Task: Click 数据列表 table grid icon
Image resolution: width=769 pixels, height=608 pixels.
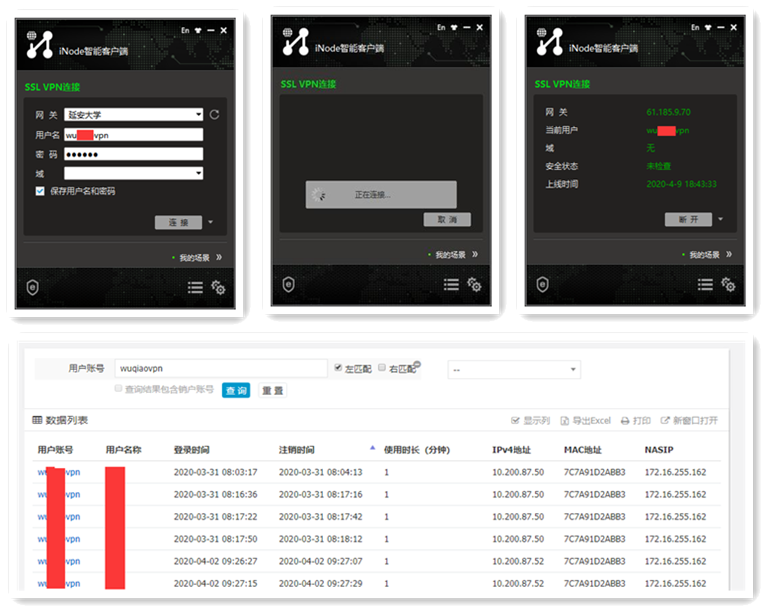Action: point(37,420)
